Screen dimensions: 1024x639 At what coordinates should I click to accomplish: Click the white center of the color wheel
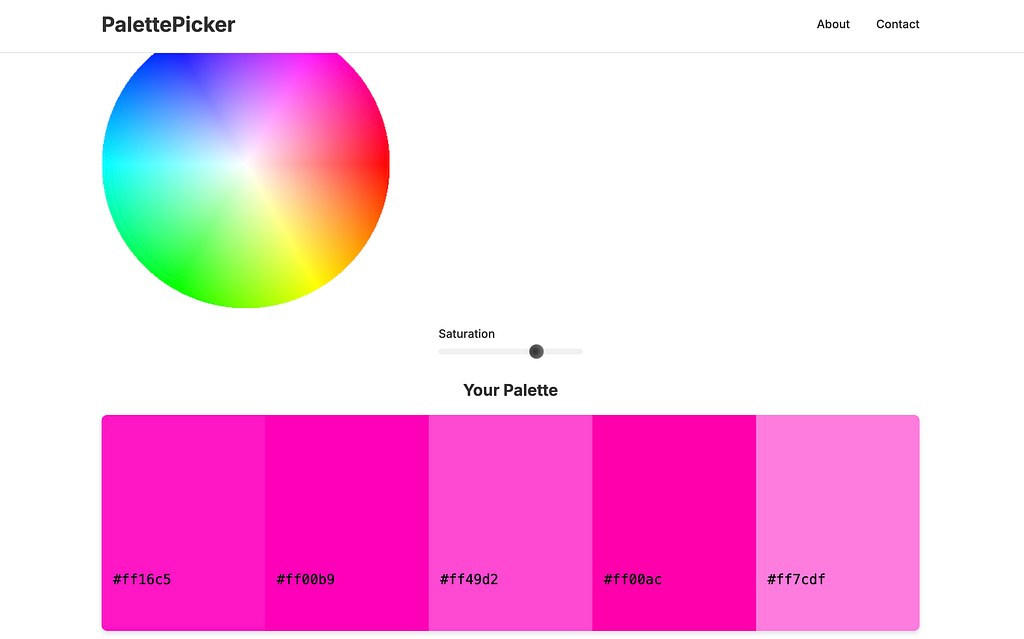pos(246,163)
